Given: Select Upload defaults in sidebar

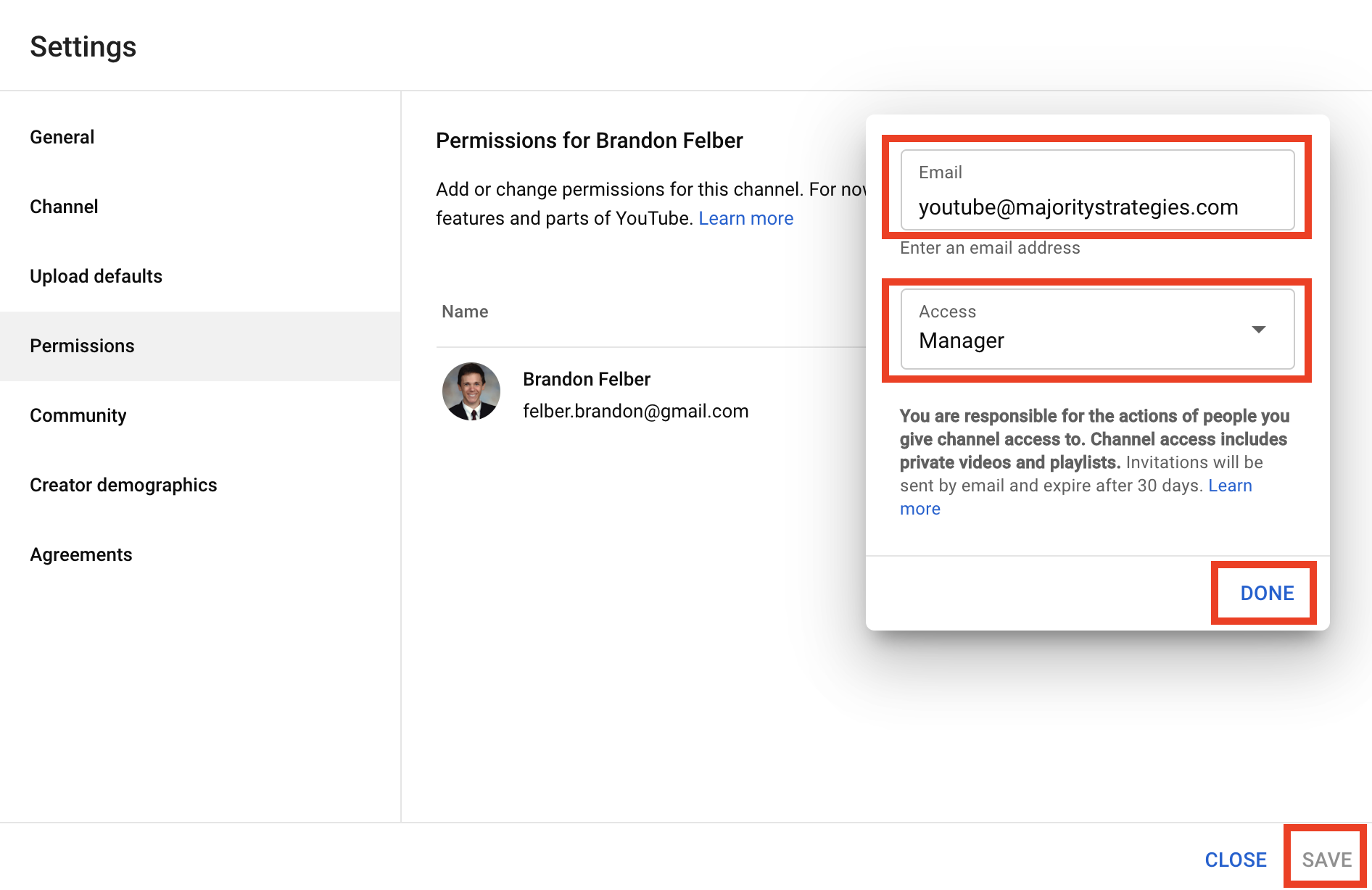Looking at the screenshot, I should click(200, 276).
